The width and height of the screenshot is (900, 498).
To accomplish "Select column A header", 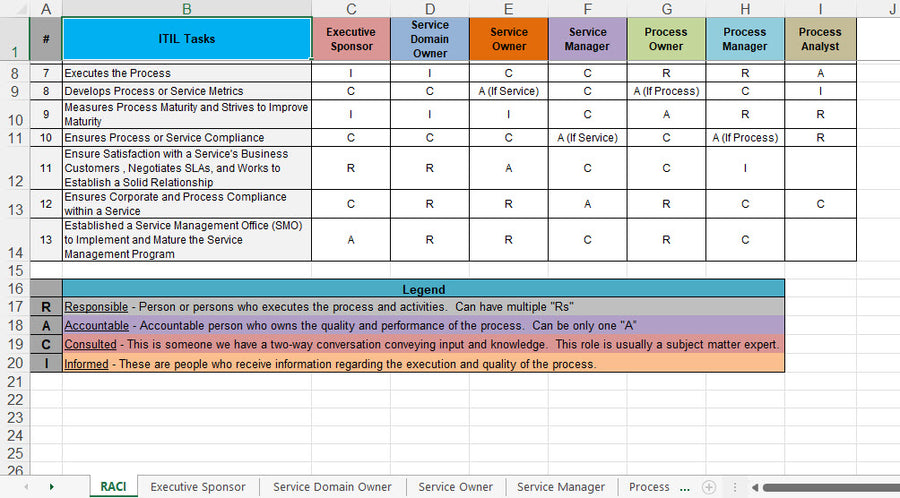I will [46, 9].
